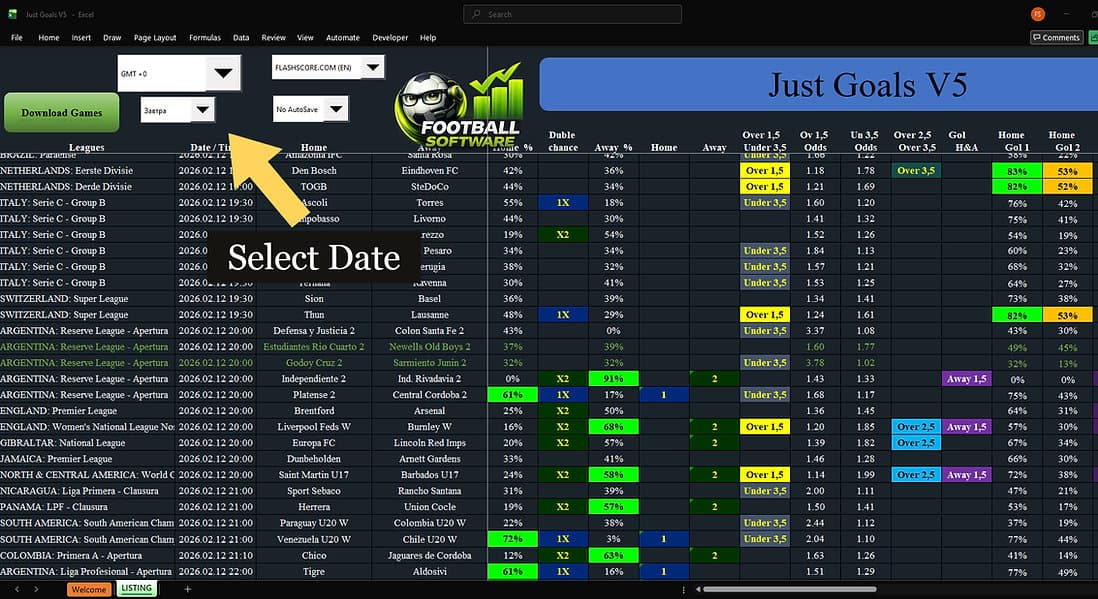The height and width of the screenshot is (599, 1098).
Task: Switch to the Welcome sheet tab
Action: point(89,589)
